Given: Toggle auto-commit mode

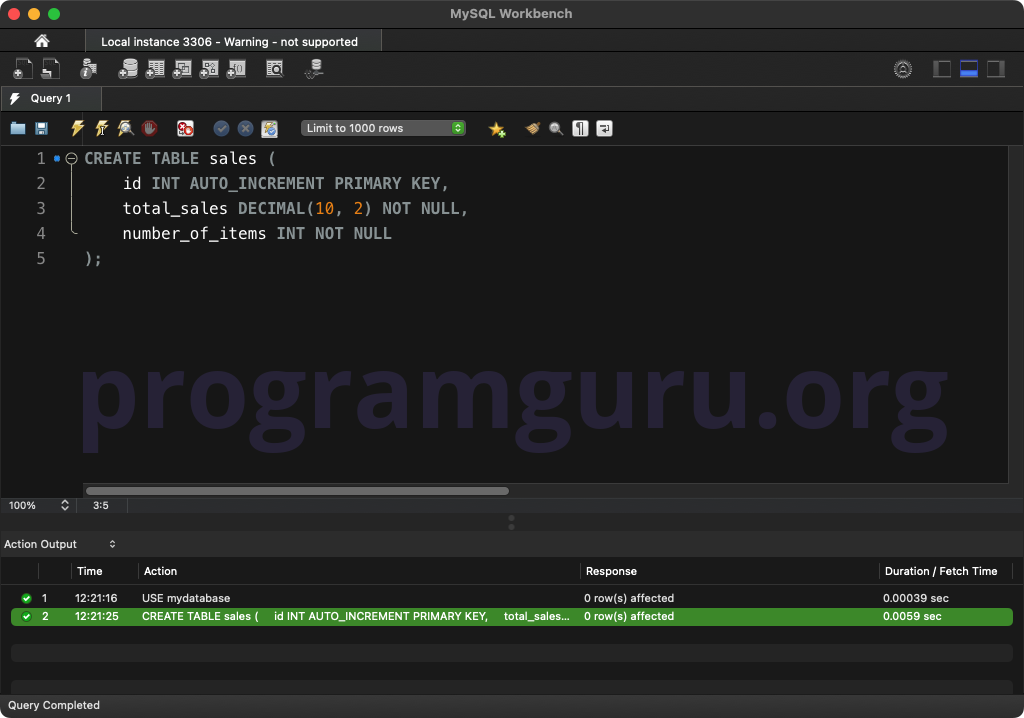Looking at the screenshot, I should 270,129.
